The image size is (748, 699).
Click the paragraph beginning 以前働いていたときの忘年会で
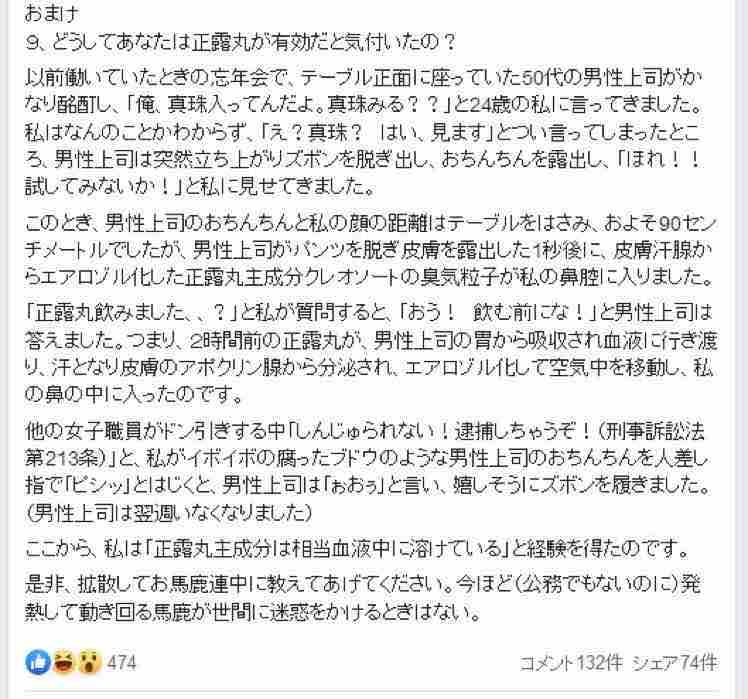(363, 132)
